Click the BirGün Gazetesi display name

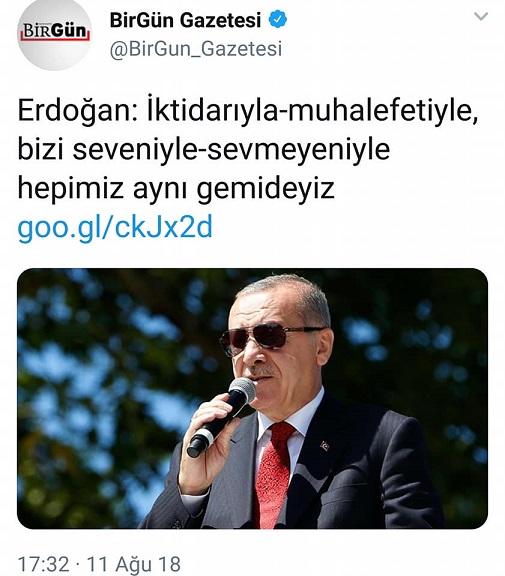(x=185, y=20)
